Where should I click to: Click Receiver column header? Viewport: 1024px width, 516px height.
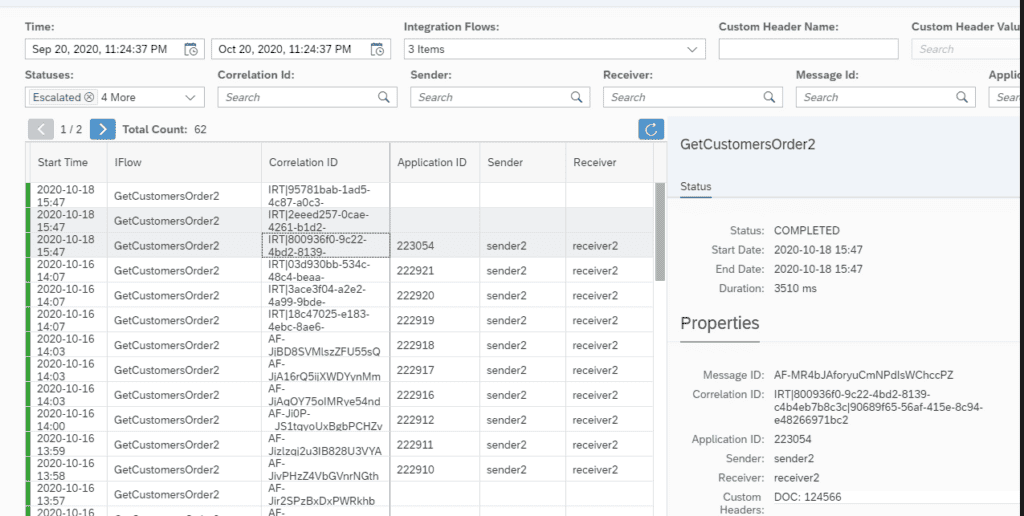(609, 163)
